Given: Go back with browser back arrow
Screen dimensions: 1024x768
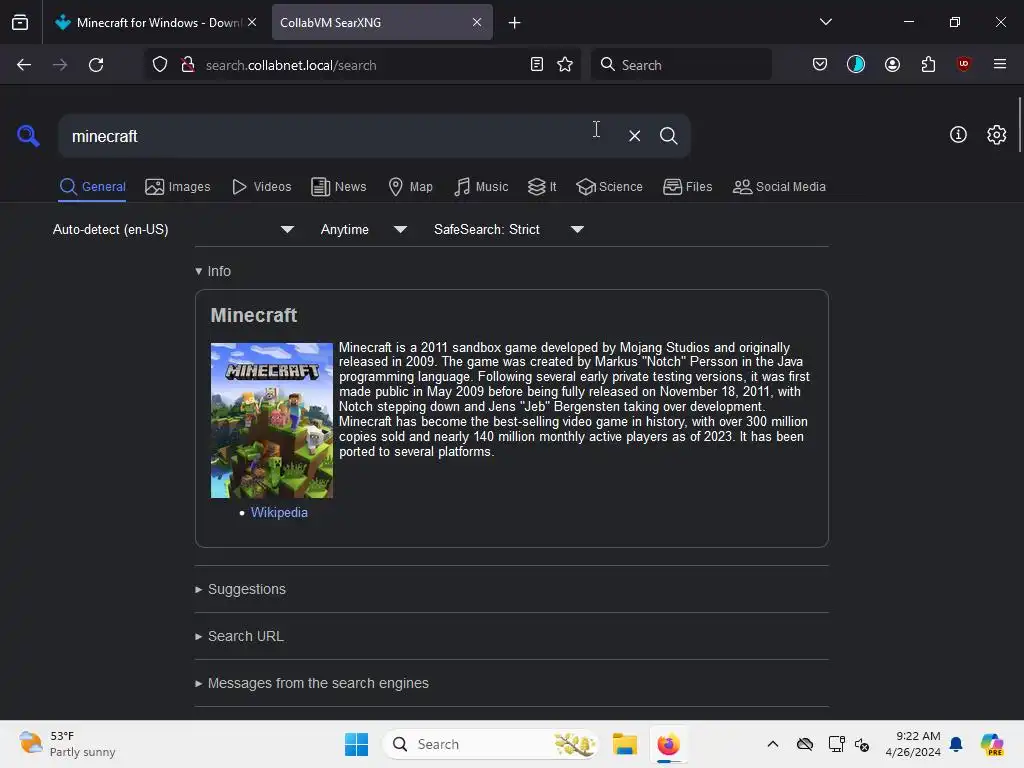Looking at the screenshot, I should tap(24, 65).
